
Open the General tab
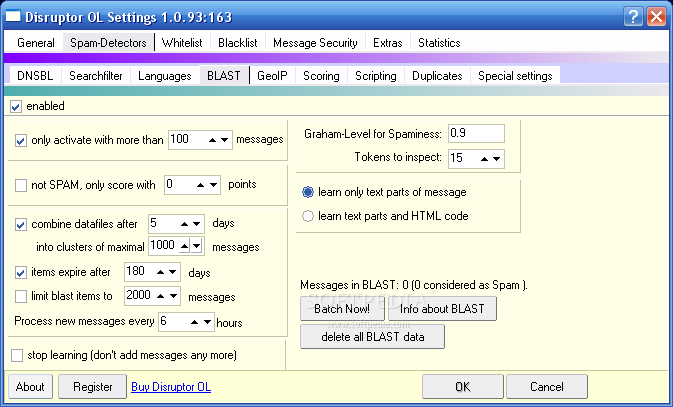click(36, 43)
